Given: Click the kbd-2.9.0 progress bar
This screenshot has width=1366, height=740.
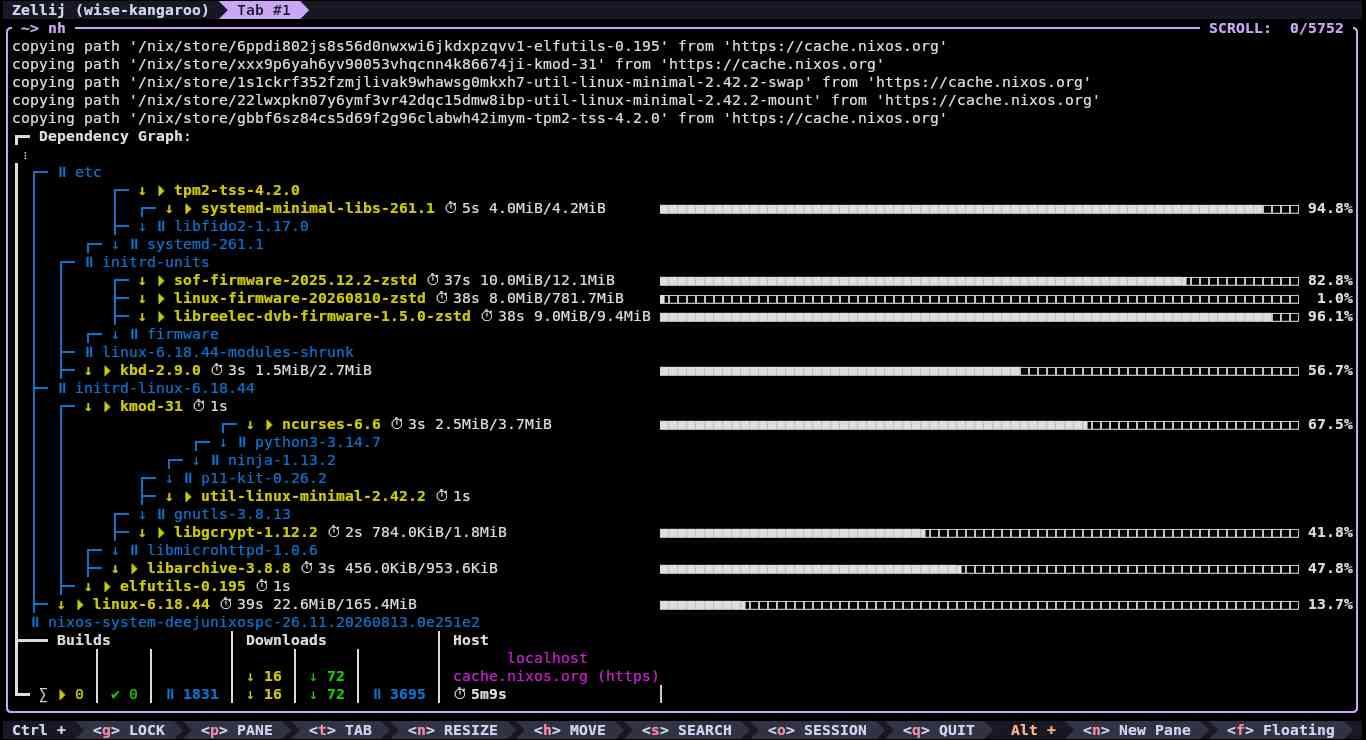Looking at the screenshot, I should [979, 370].
